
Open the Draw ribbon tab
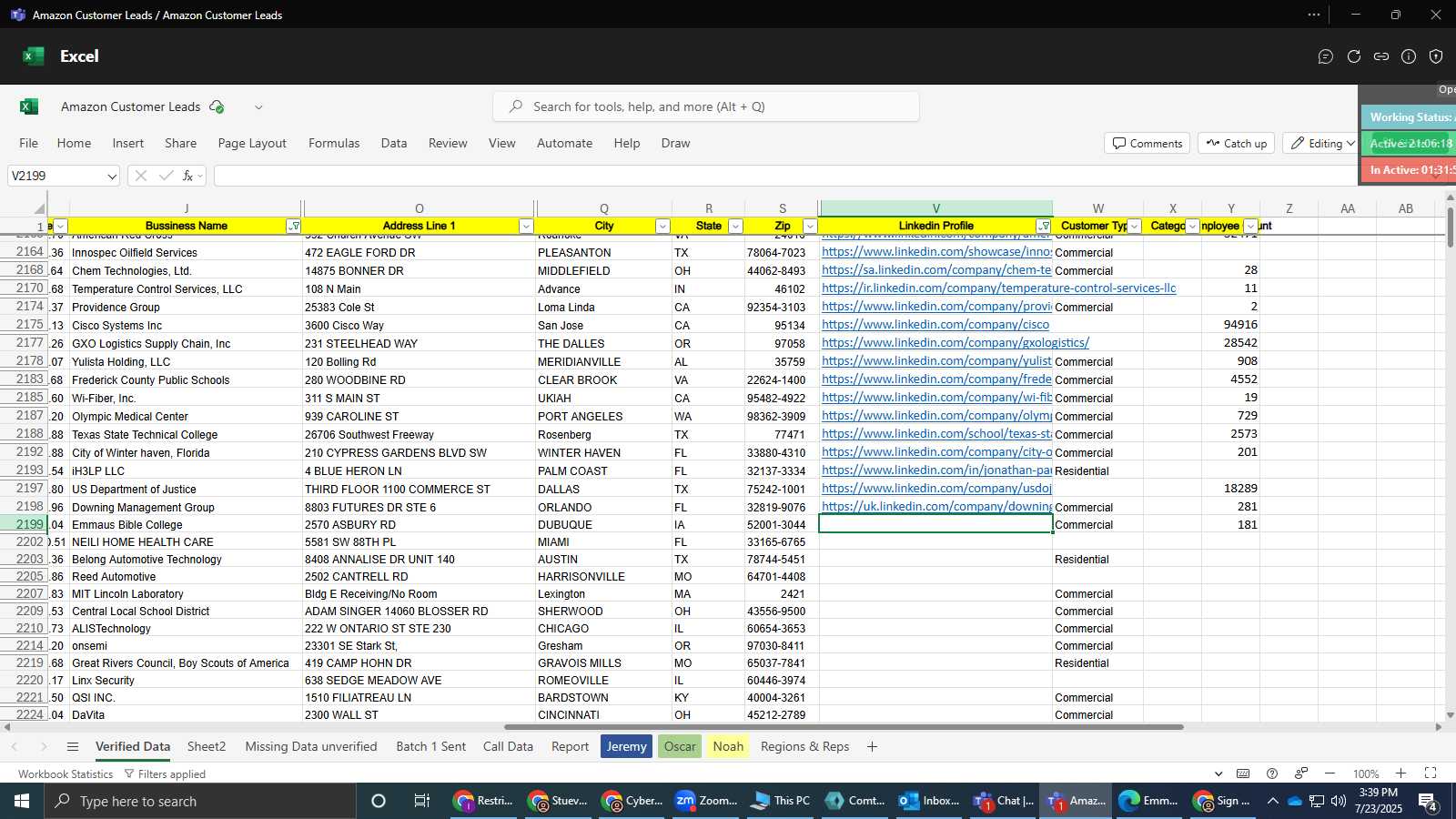[675, 143]
